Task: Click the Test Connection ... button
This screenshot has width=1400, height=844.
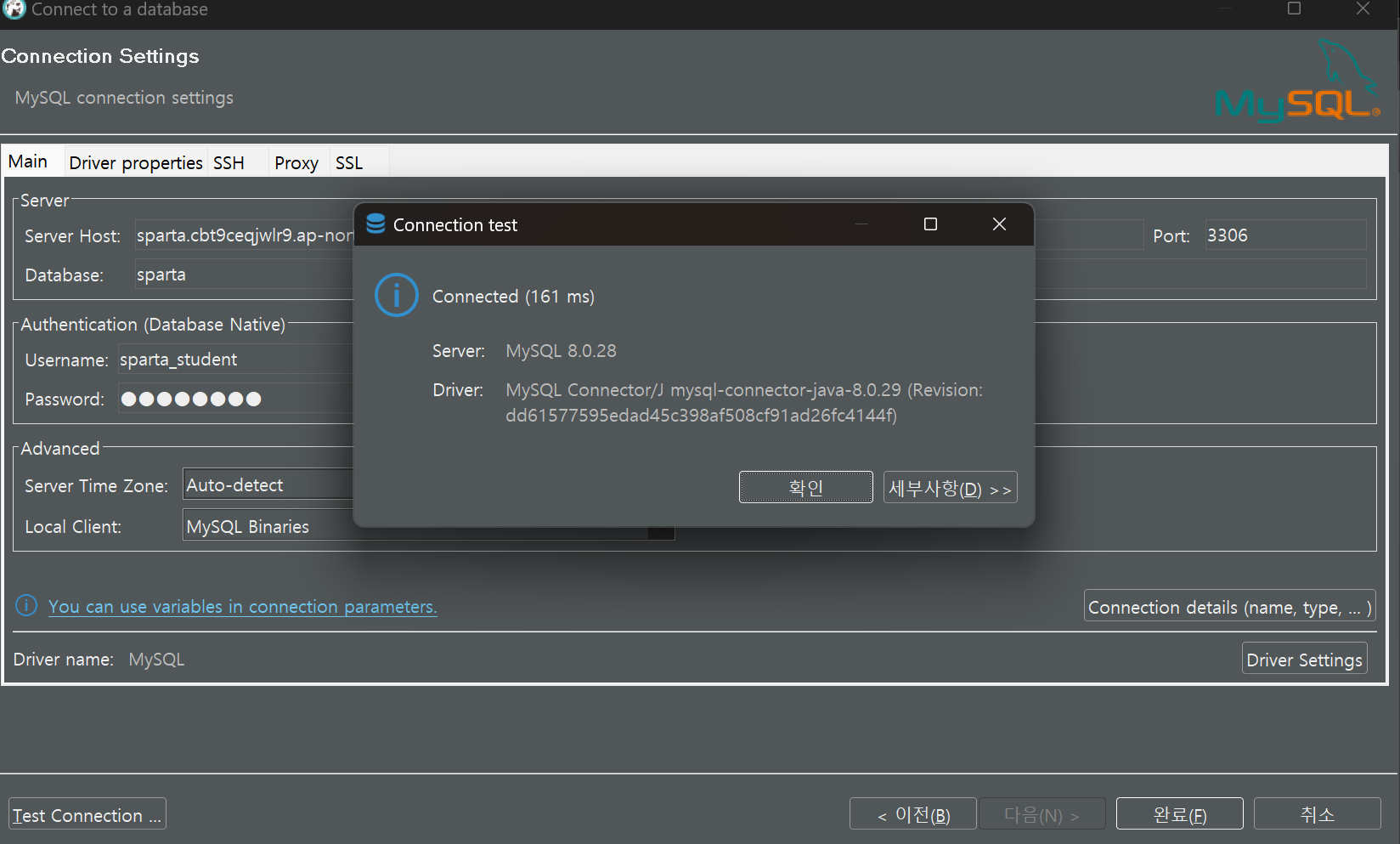Action: tap(87, 814)
